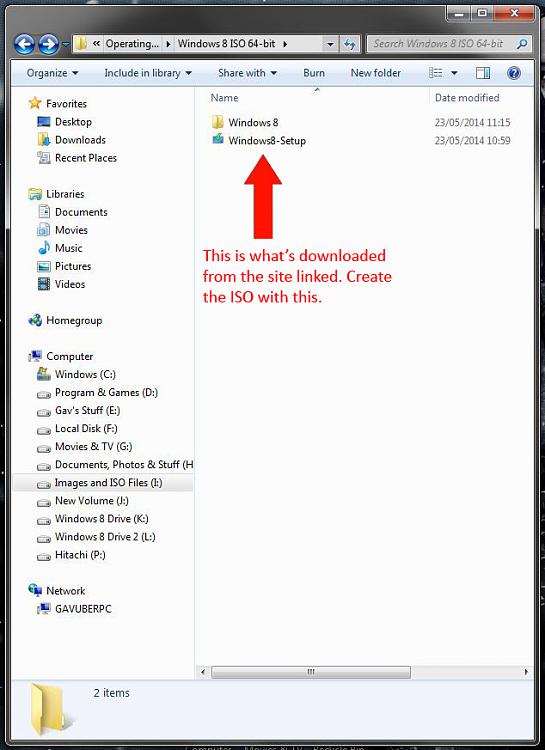Screen dimensions: 545x750
Task: Click the Windows 8 ISO 64-bit breadcrumb
Action: tap(226, 44)
